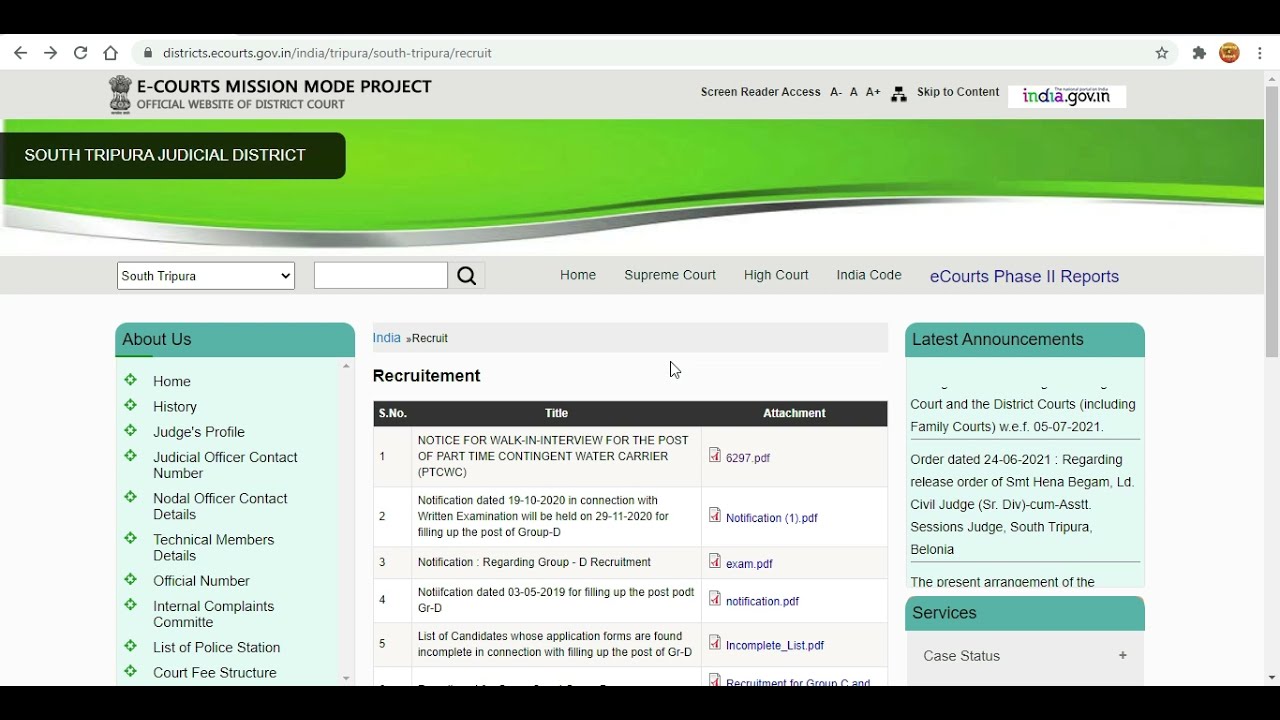The width and height of the screenshot is (1280, 720).
Task: Open Technical Members Details link
Action: (x=213, y=547)
